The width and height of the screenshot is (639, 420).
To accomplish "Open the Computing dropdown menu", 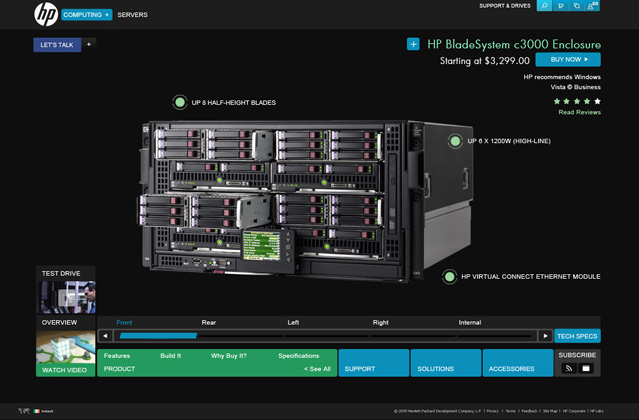I will (86, 15).
